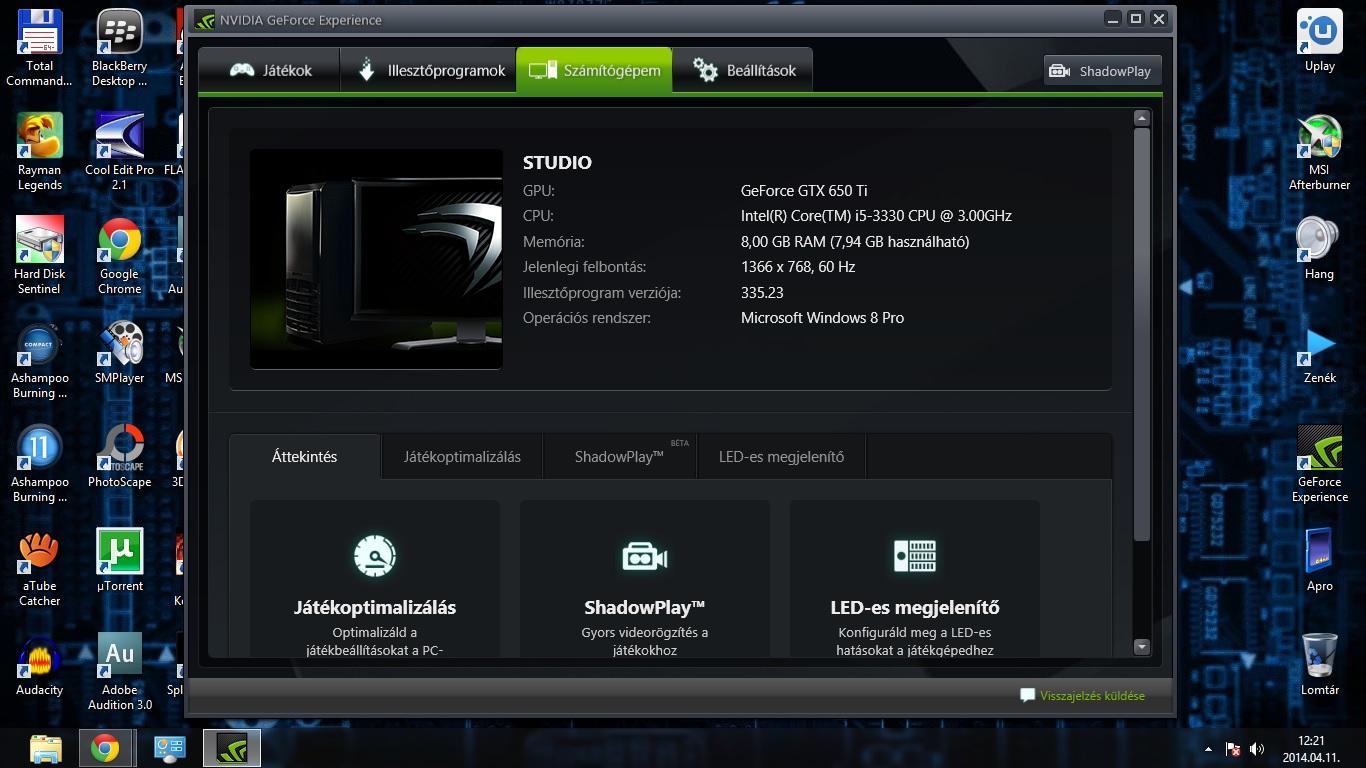Click the Játékoptimalizálás card heading
This screenshot has width=1366, height=768.
point(375,607)
